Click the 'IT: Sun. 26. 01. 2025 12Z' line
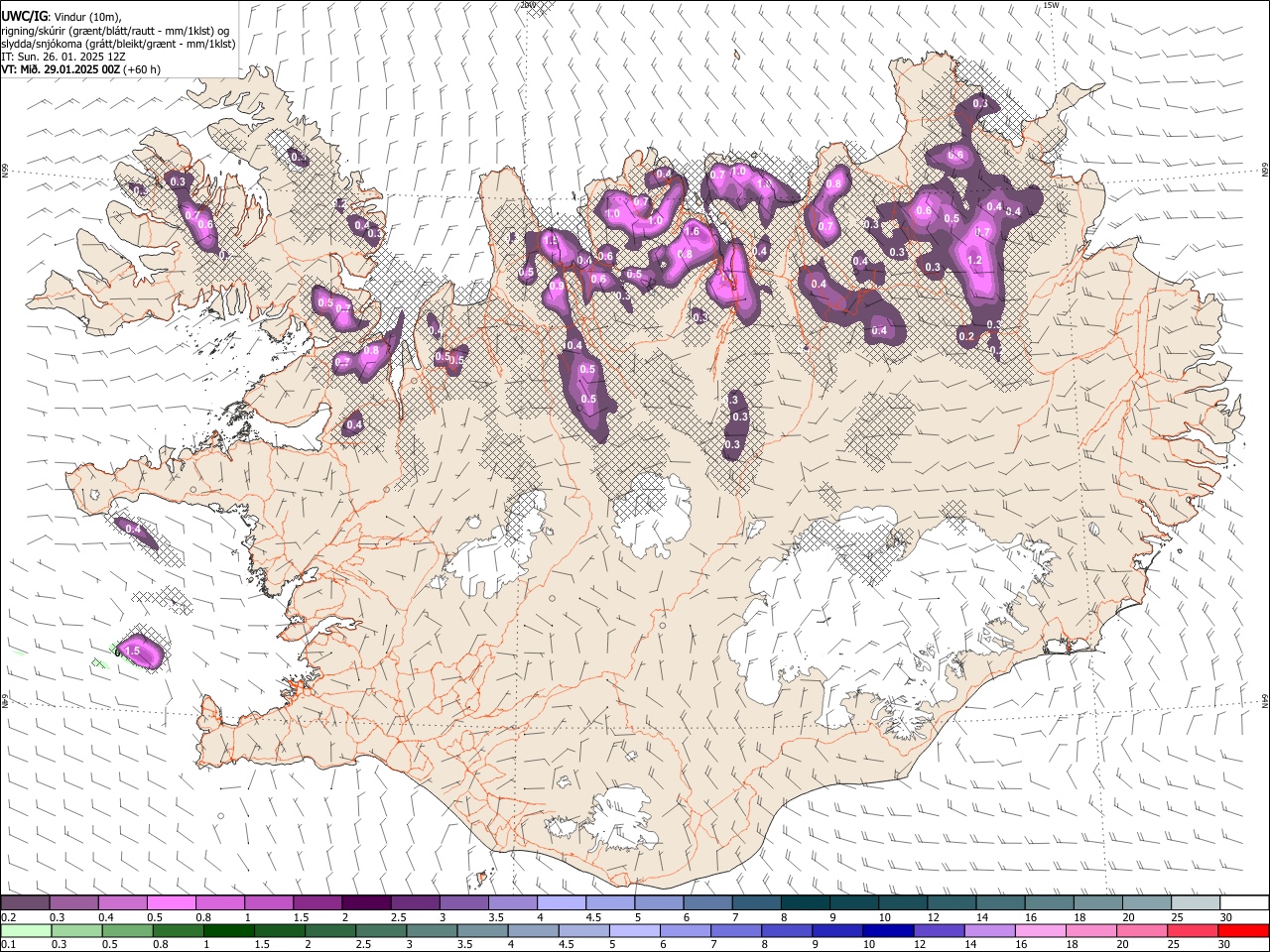The width and height of the screenshot is (1270, 952). click(65, 57)
